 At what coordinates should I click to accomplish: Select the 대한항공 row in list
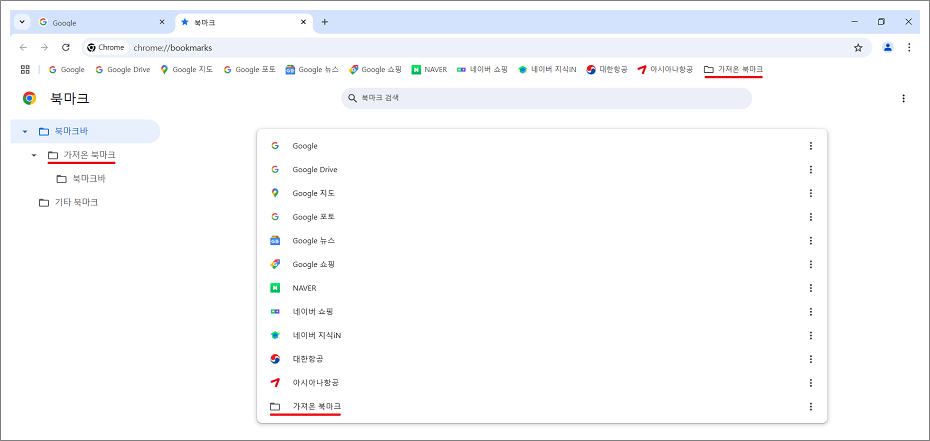click(x=542, y=359)
